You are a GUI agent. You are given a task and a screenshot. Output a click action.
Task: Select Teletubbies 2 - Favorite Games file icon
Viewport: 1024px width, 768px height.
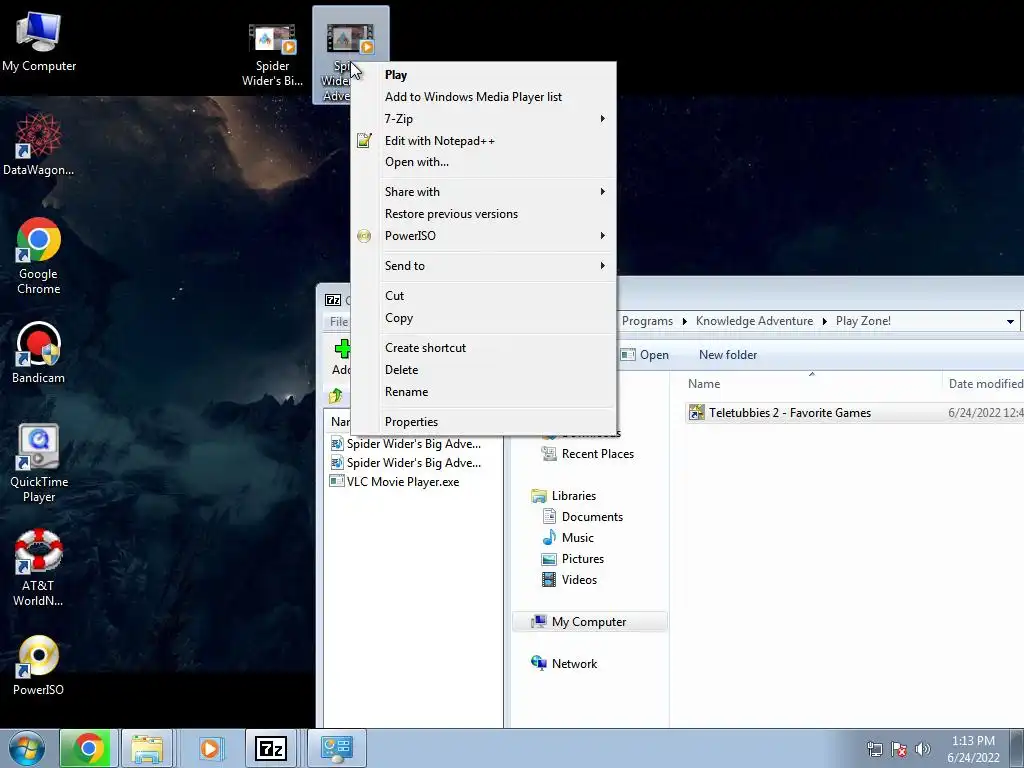click(x=697, y=412)
